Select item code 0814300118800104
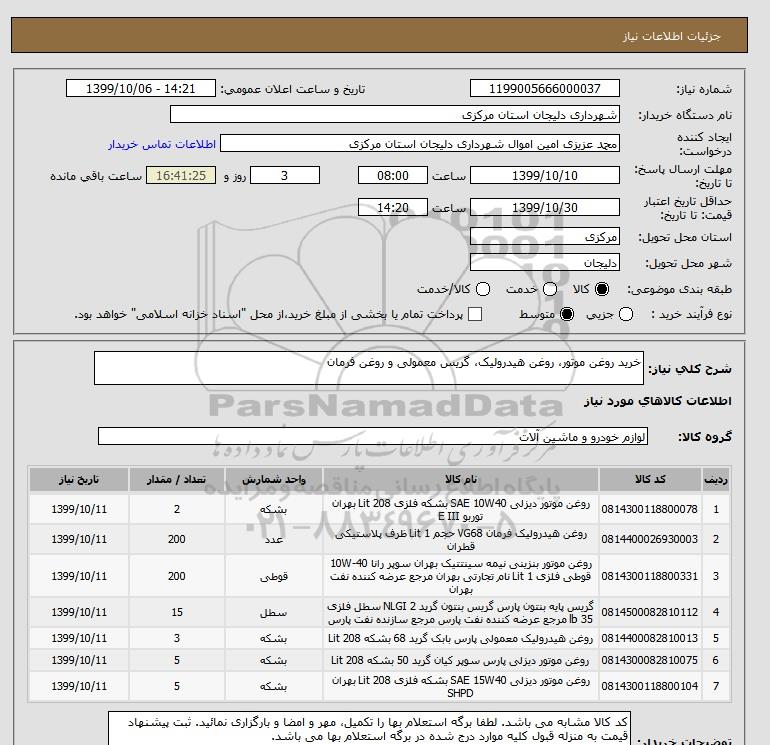The height and width of the screenshot is (745, 770). pyautogui.click(x=650, y=686)
